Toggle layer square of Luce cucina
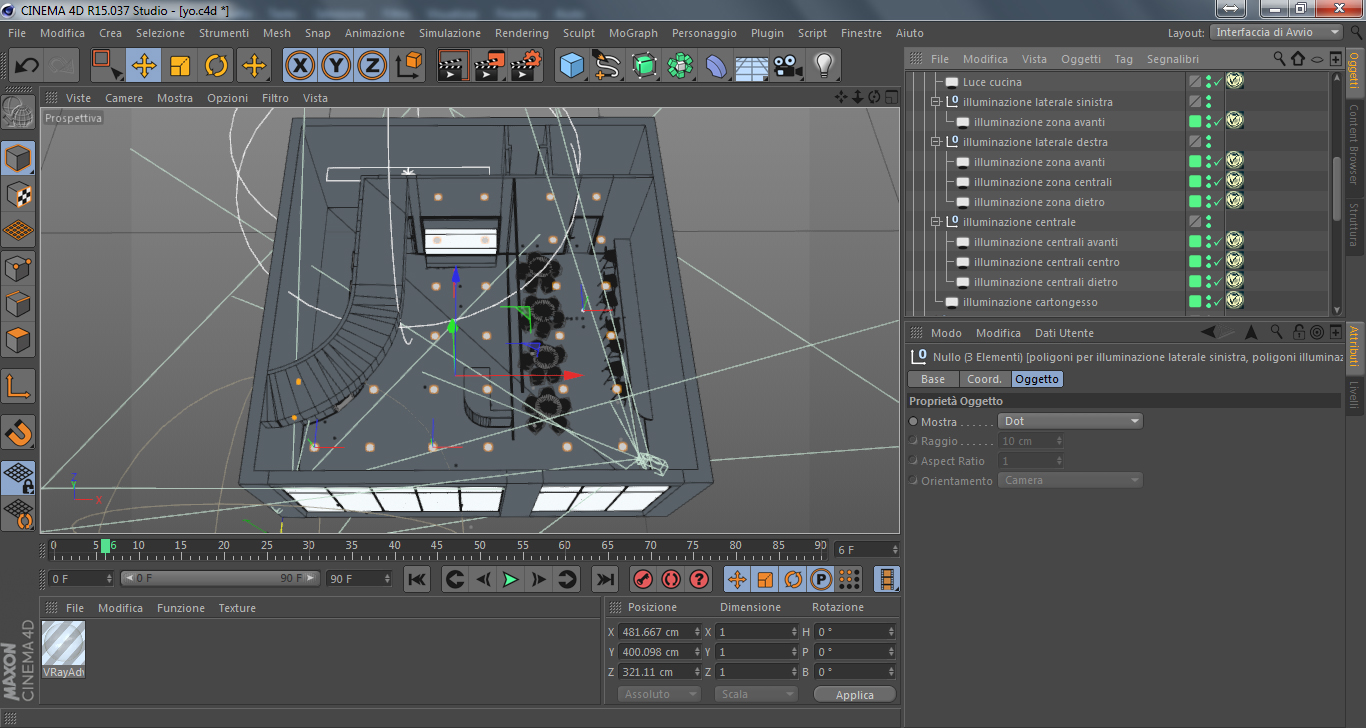This screenshot has height=728, width=1366. 1194,82
